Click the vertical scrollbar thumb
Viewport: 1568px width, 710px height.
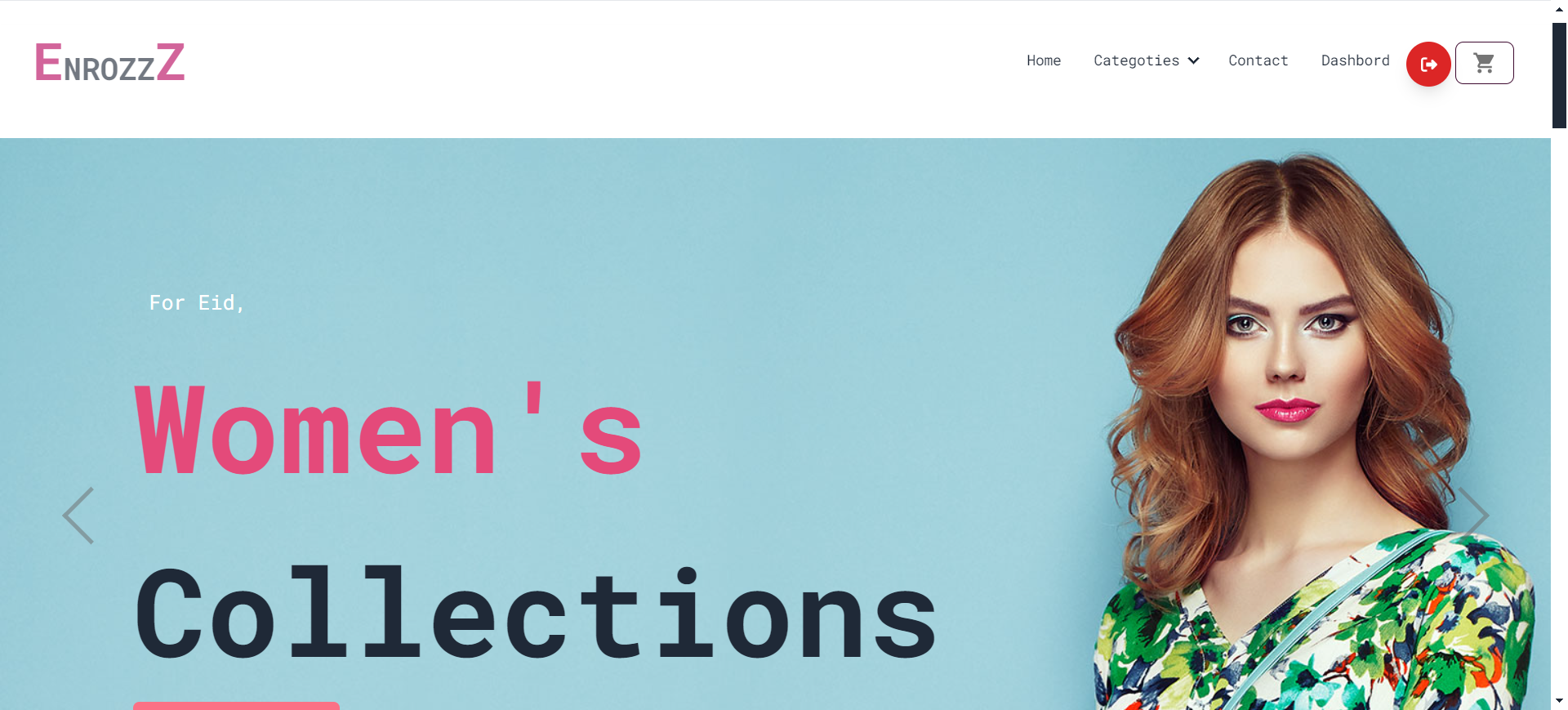(1559, 75)
